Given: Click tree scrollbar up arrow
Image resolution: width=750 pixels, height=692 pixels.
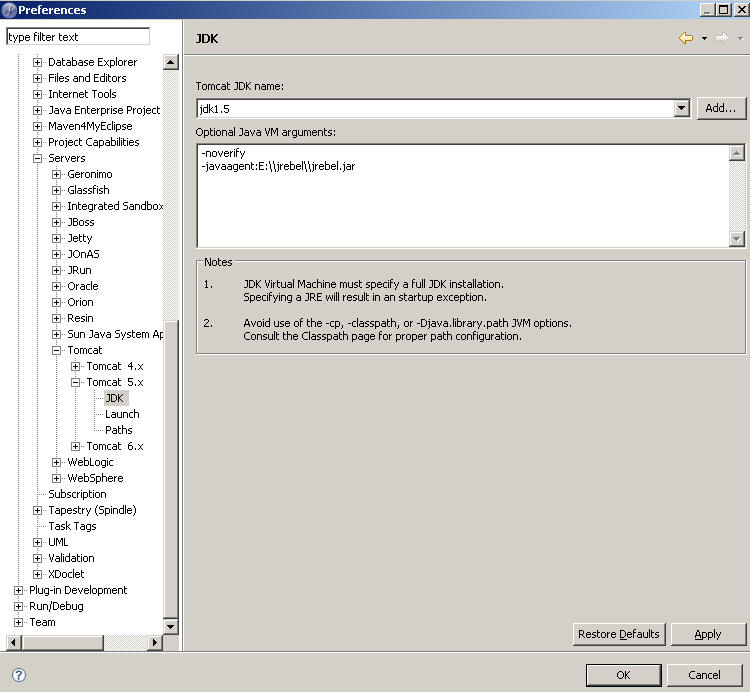Looking at the screenshot, I should [x=171, y=62].
